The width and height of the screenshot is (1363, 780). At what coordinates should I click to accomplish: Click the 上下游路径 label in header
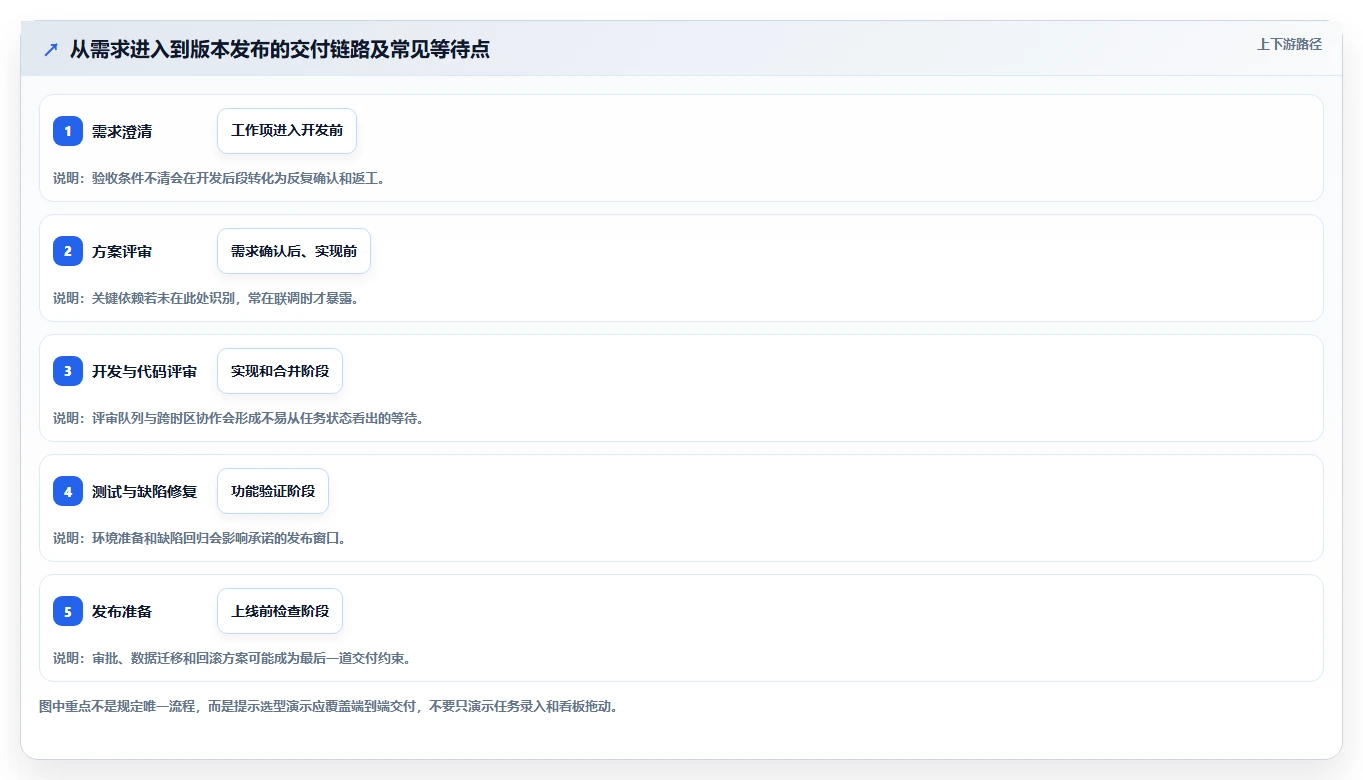coord(1289,44)
